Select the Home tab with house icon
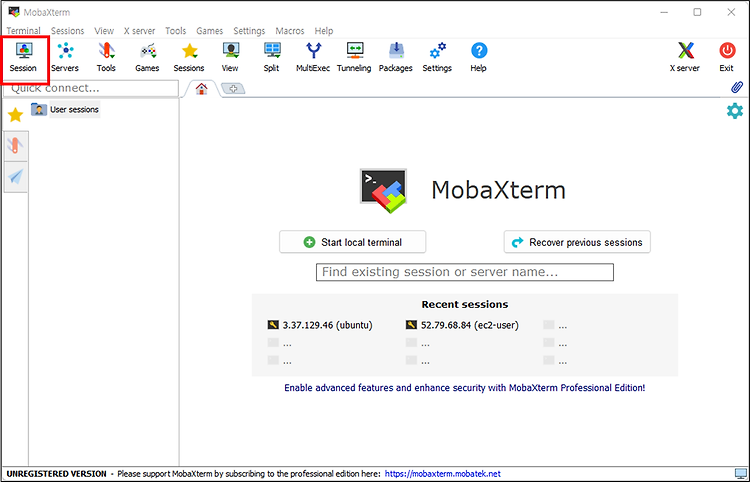Screen dimensions: 750x482 pos(201,88)
